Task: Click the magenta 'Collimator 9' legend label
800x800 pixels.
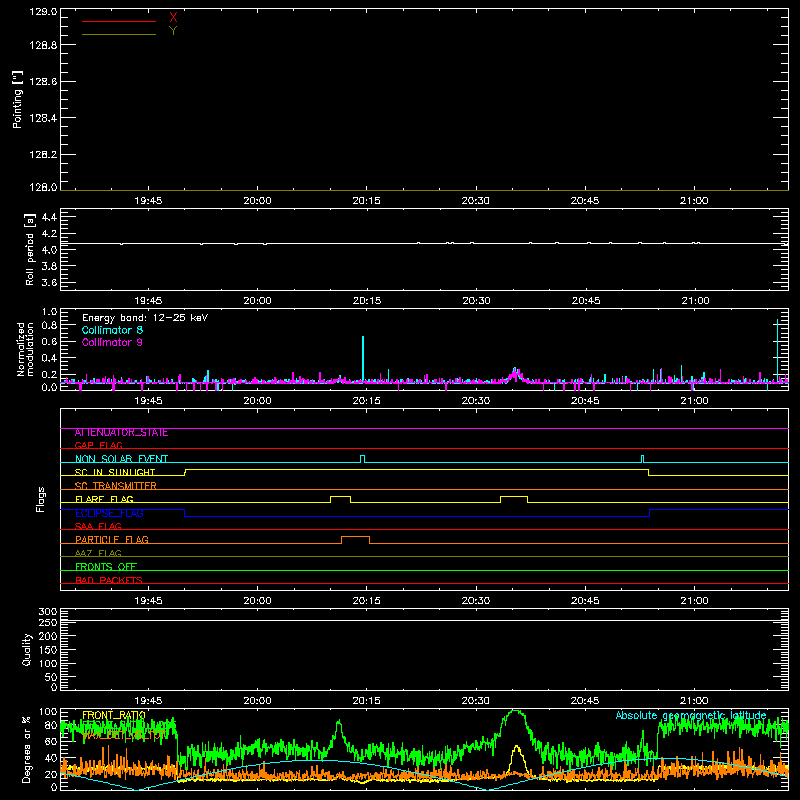Action: tap(112, 342)
